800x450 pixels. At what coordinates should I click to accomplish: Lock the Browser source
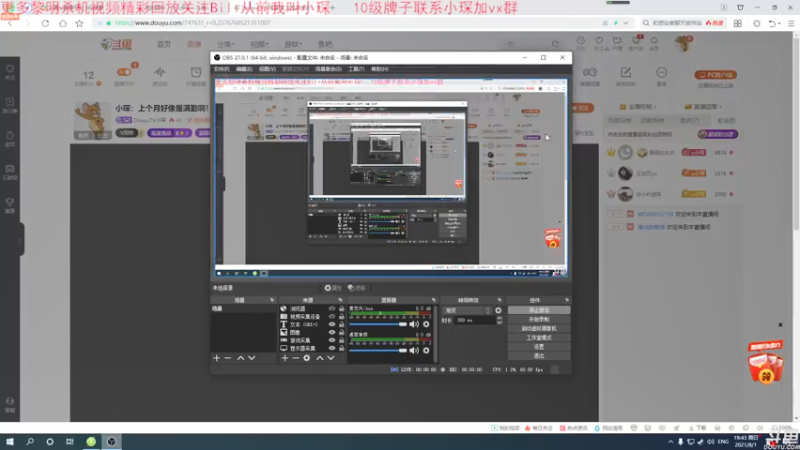click(x=341, y=309)
